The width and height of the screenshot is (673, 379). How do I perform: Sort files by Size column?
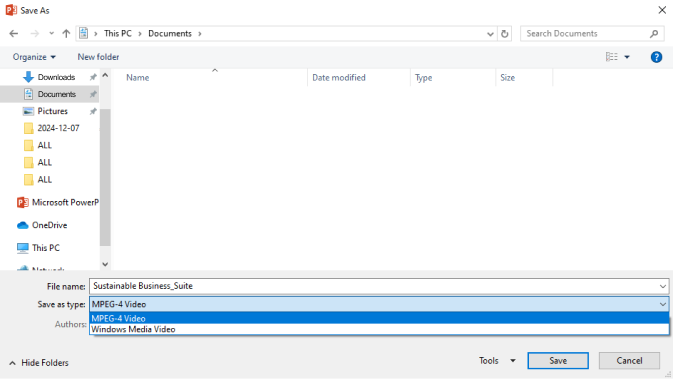click(507, 78)
